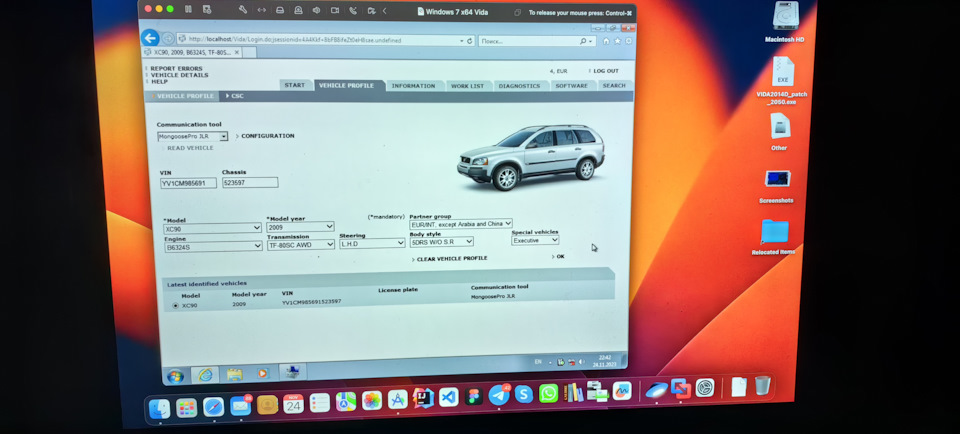This screenshot has height=434, width=960.
Task: Open VM settings wrench icon
Action: coord(242,10)
